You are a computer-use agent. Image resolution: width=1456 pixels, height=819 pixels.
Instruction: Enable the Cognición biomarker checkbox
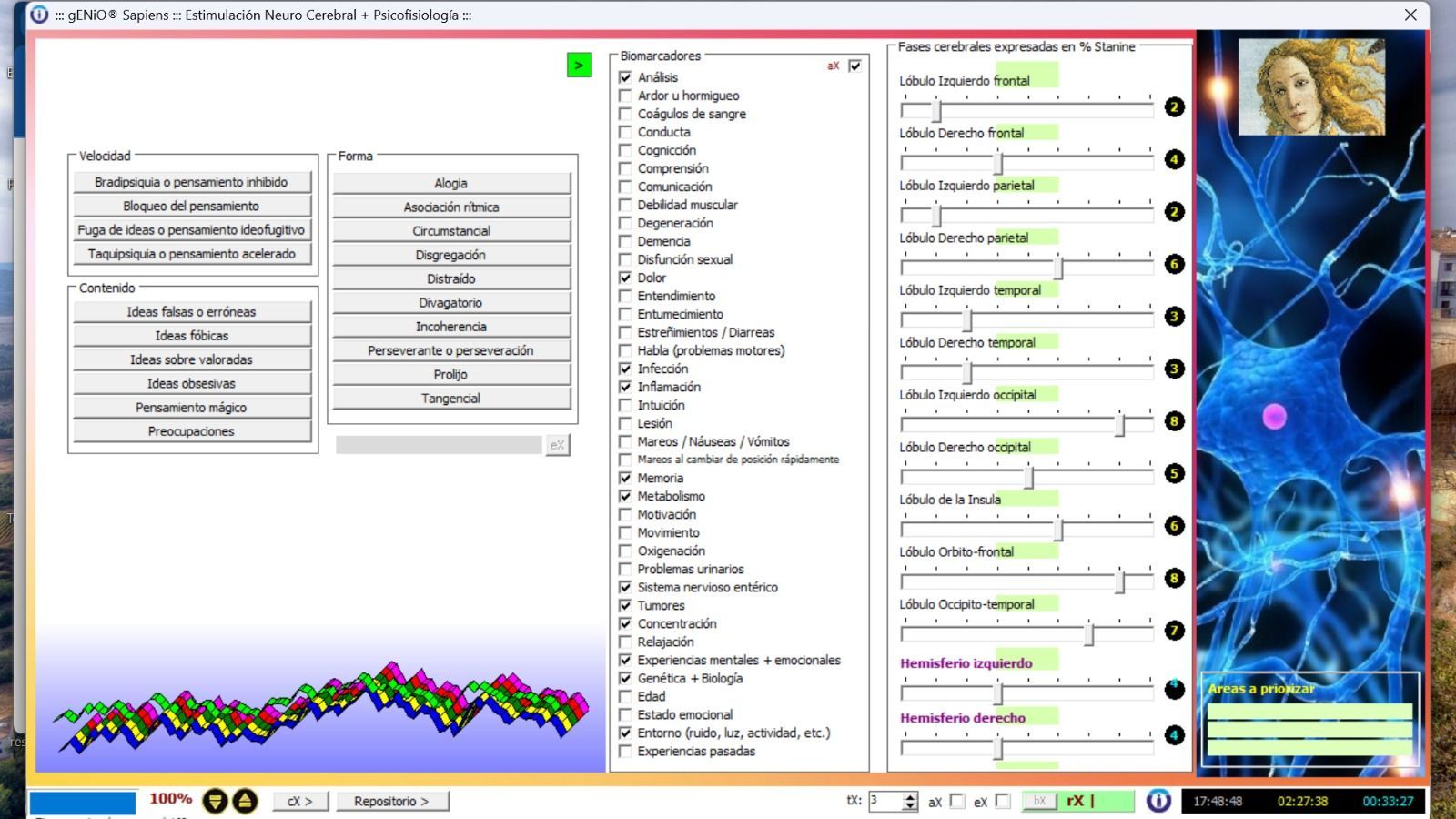[x=625, y=150]
